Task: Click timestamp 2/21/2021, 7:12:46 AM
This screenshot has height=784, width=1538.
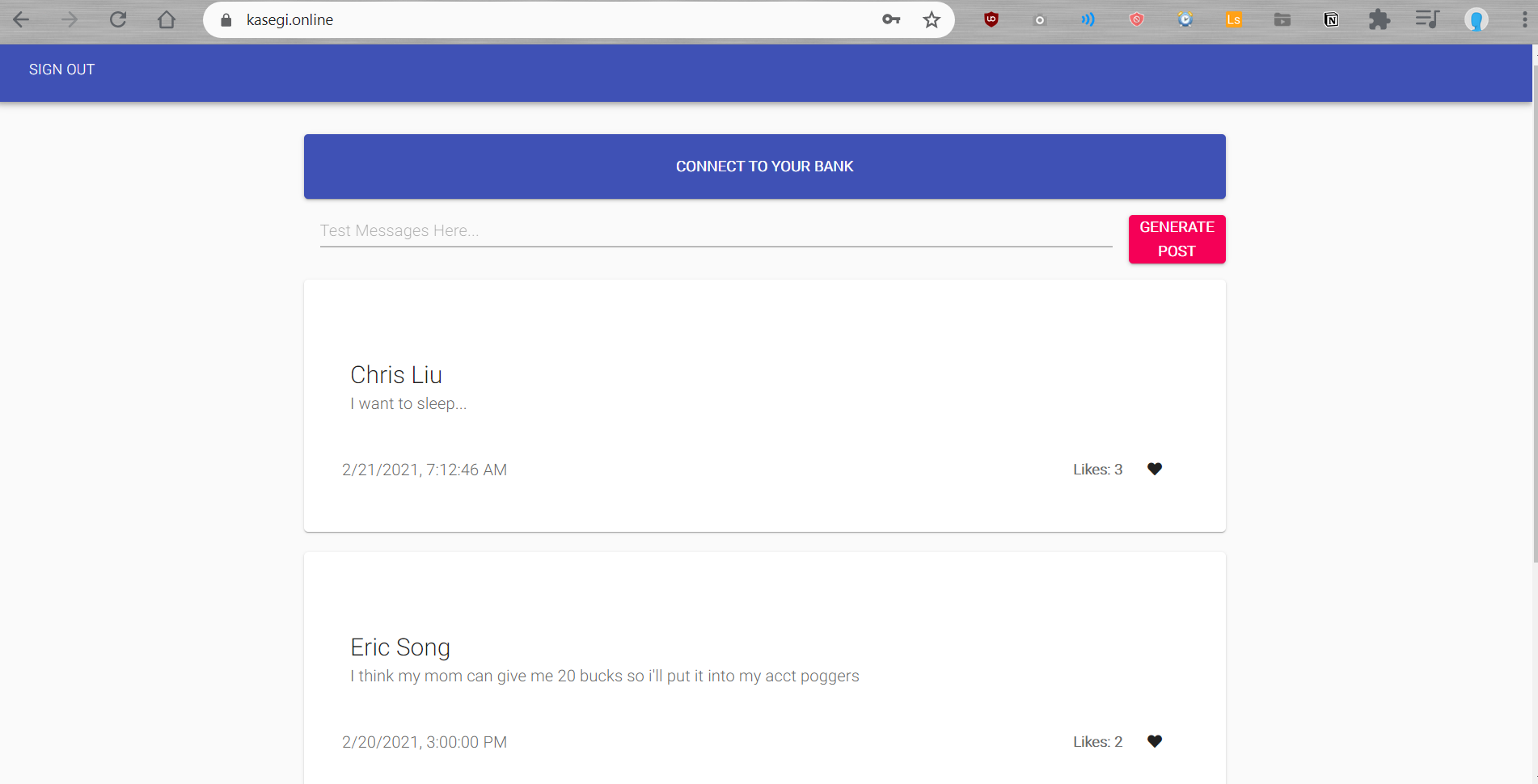Action: [425, 470]
